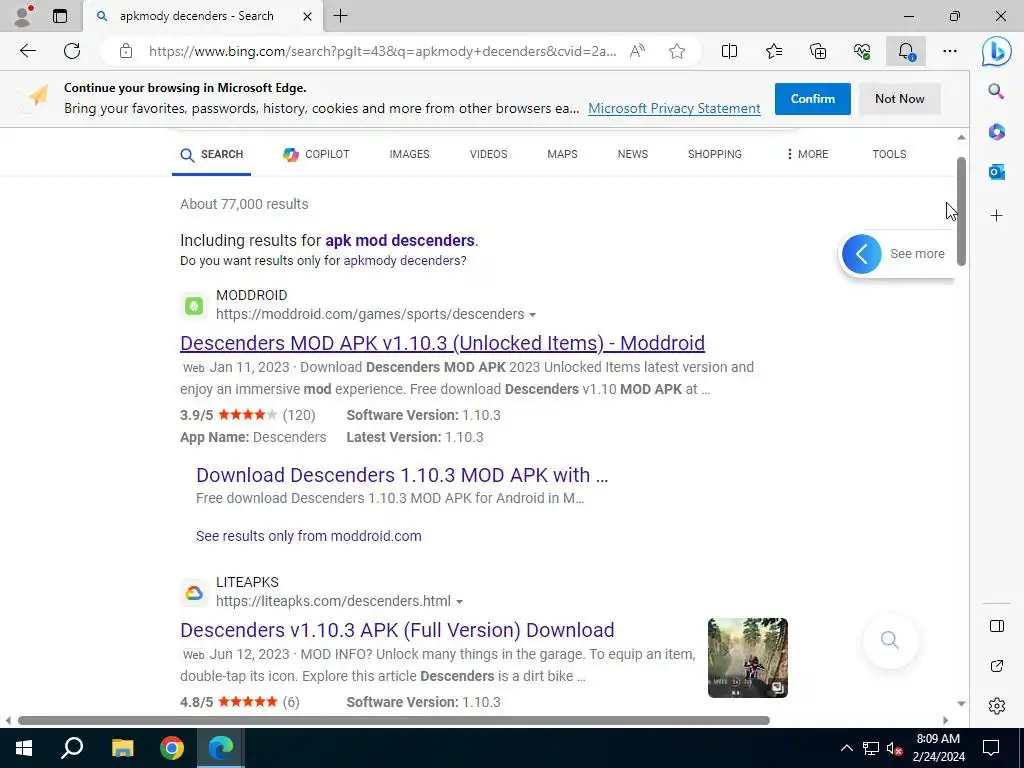This screenshot has width=1024, height=768.
Task: Select the SEARCH tab
Action: tap(212, 155)
